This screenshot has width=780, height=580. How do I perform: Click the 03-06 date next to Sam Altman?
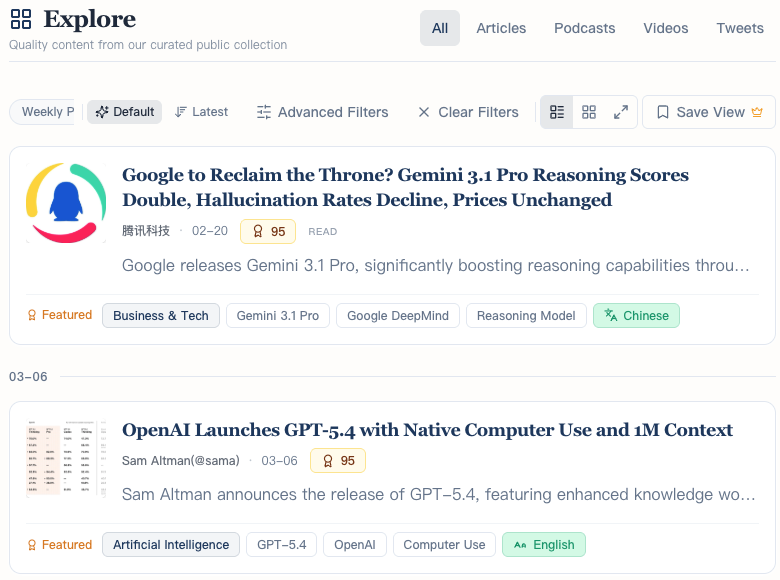click(280, 461)
